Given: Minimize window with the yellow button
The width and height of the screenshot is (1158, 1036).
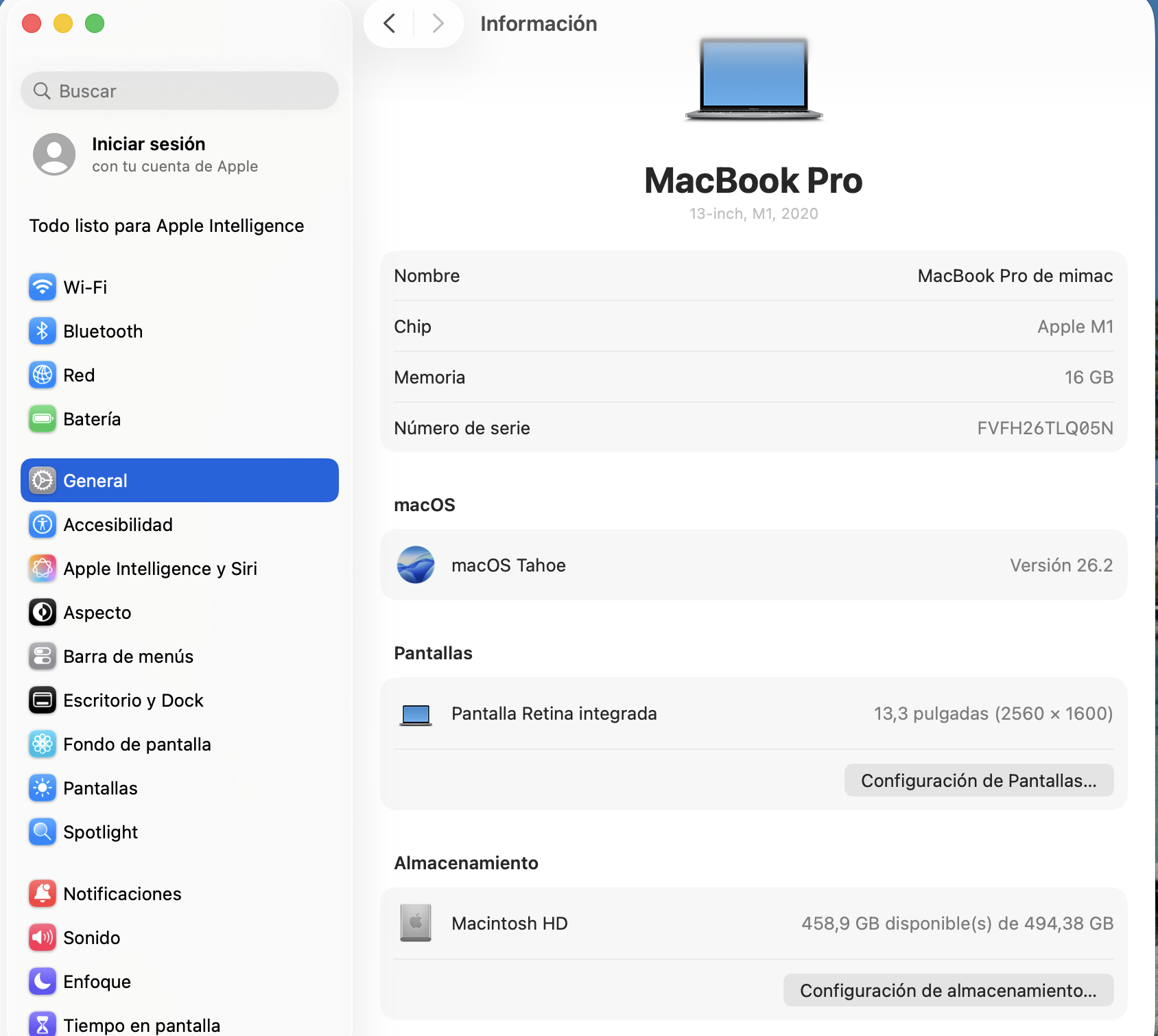Looking at the screenshot, I should [x=63, y=23].
